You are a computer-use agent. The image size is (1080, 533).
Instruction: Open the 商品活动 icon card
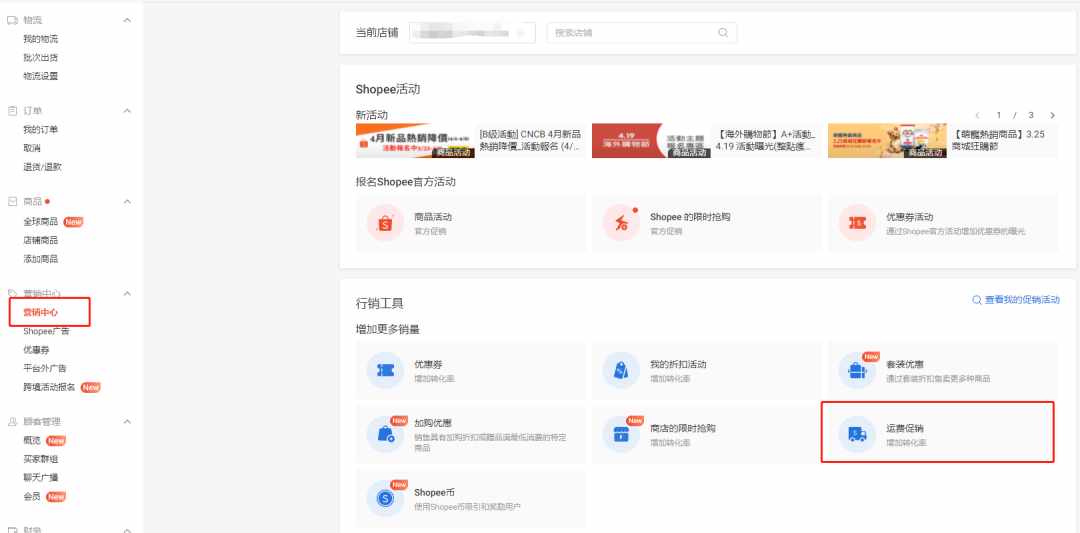click(385, 223)
